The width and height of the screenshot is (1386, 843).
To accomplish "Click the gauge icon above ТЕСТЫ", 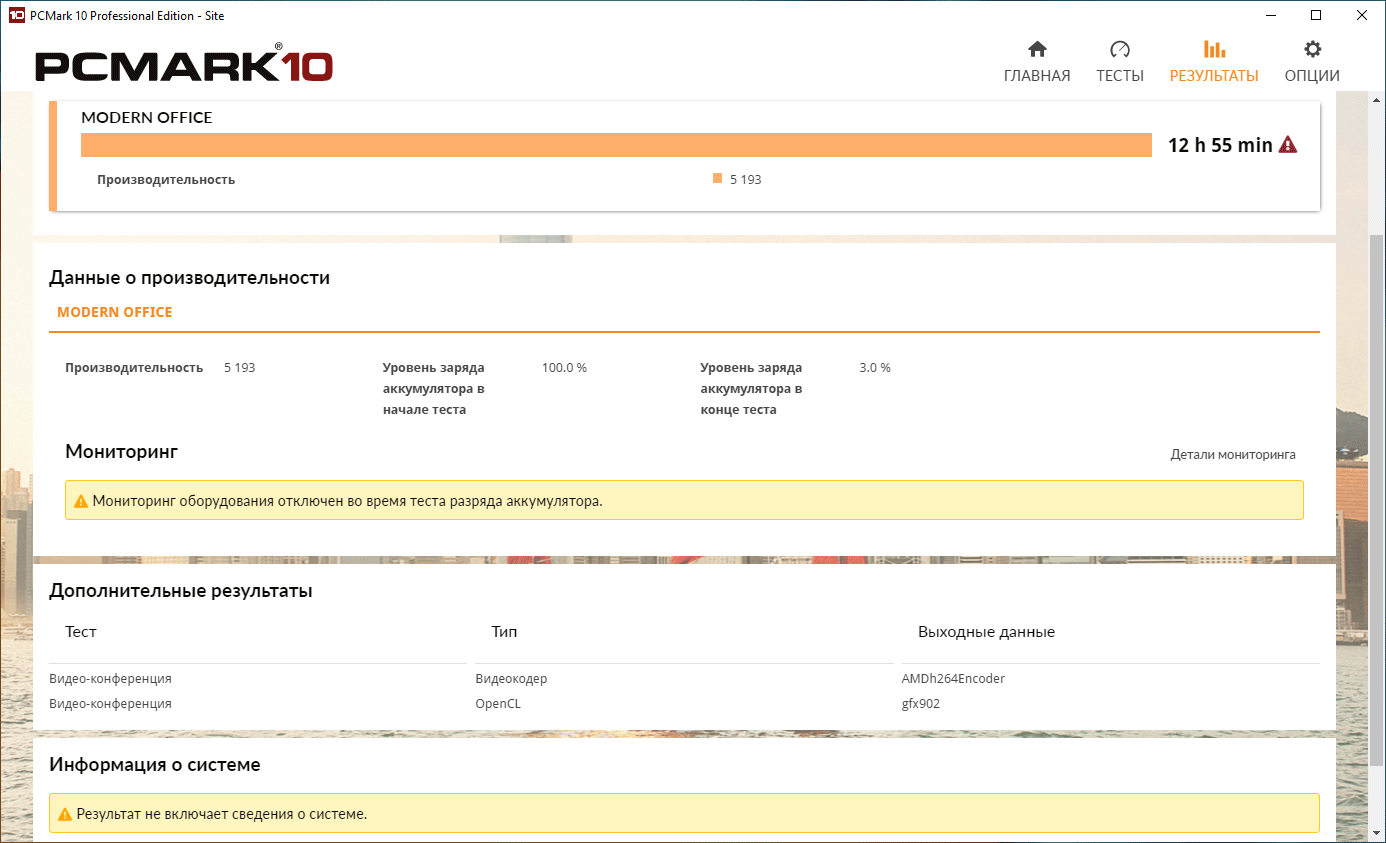I will point(1119,49).
